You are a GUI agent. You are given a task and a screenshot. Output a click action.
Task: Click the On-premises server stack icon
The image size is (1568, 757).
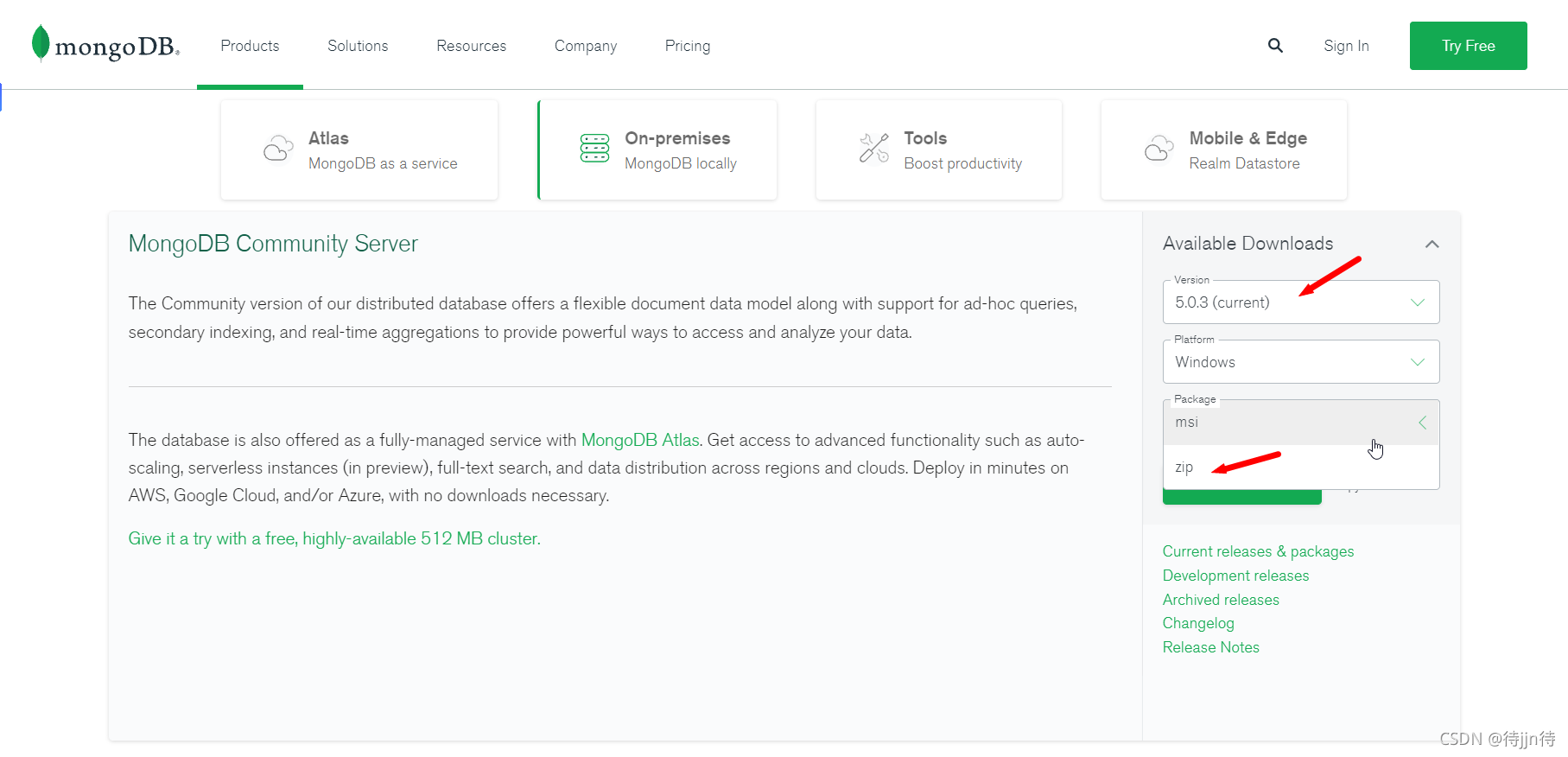594,148
